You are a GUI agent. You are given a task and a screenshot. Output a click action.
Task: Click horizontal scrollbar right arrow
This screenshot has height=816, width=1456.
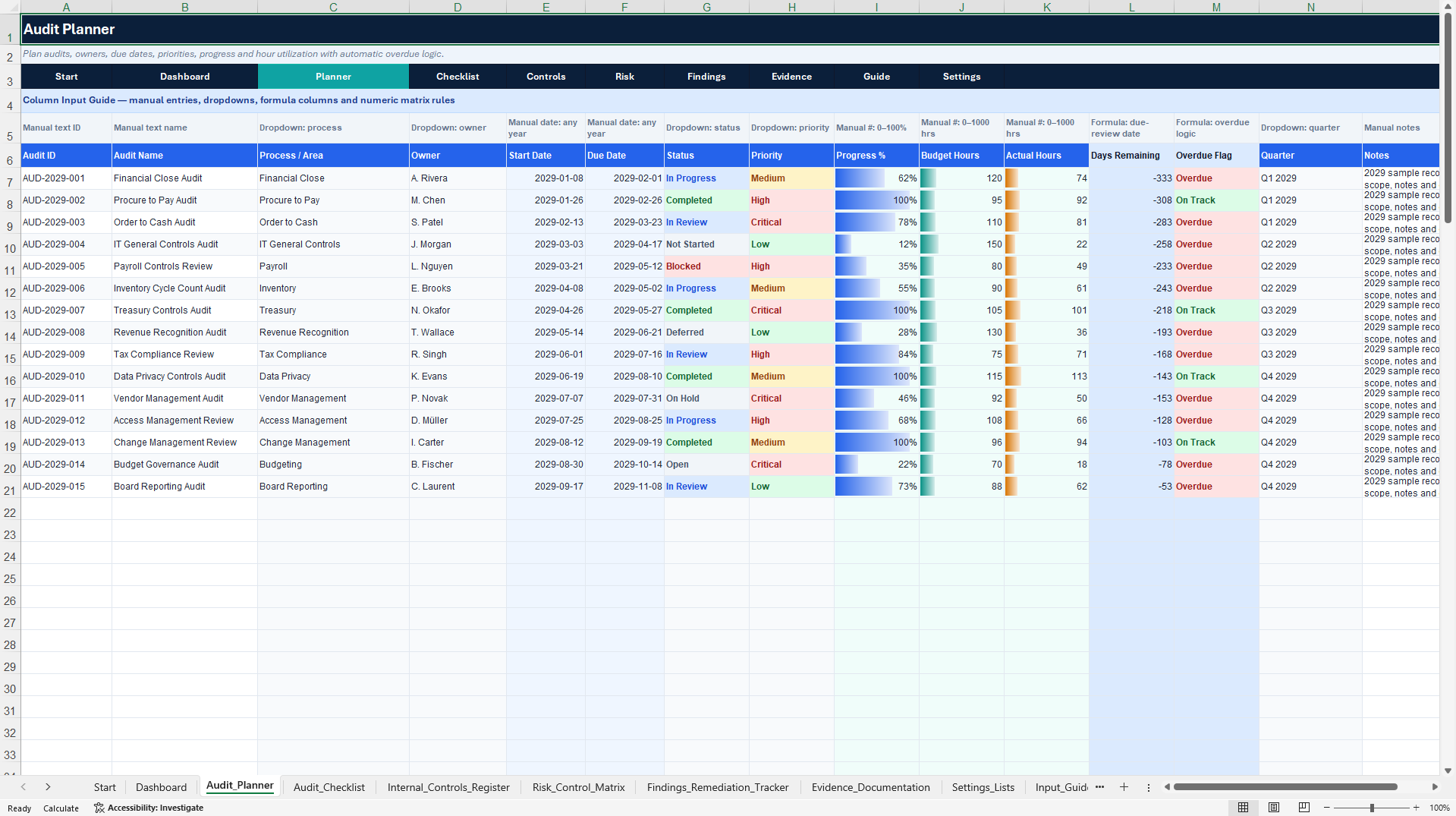[1435, 787]
